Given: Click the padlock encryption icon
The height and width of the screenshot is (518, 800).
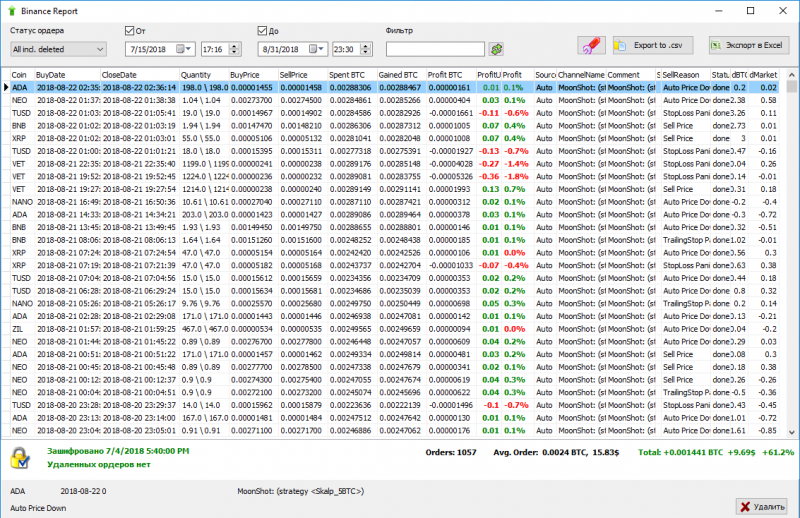Looking at the screenshot, I should (19, 457).
